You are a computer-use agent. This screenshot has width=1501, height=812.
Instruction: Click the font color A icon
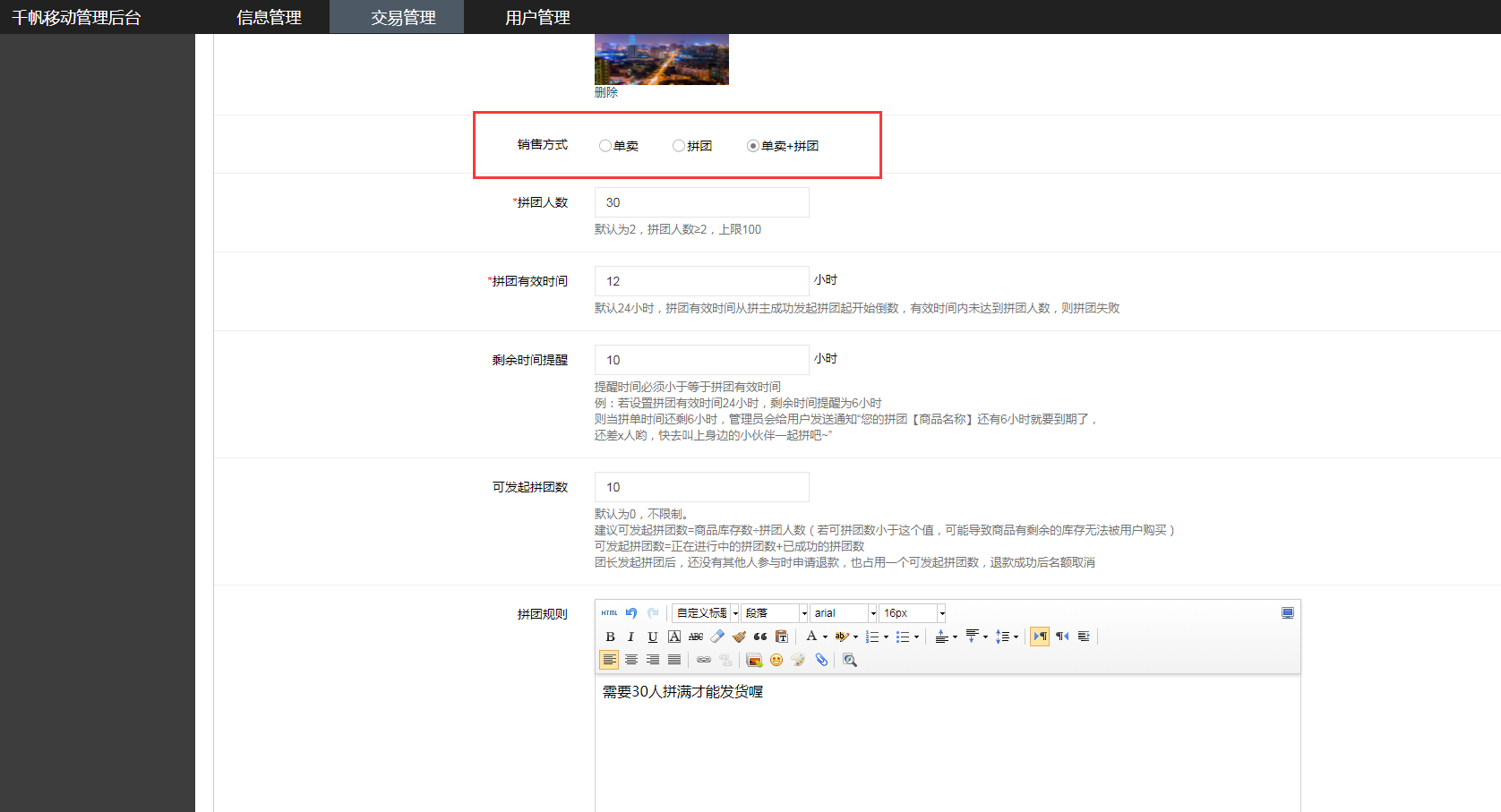coord(811,636)
